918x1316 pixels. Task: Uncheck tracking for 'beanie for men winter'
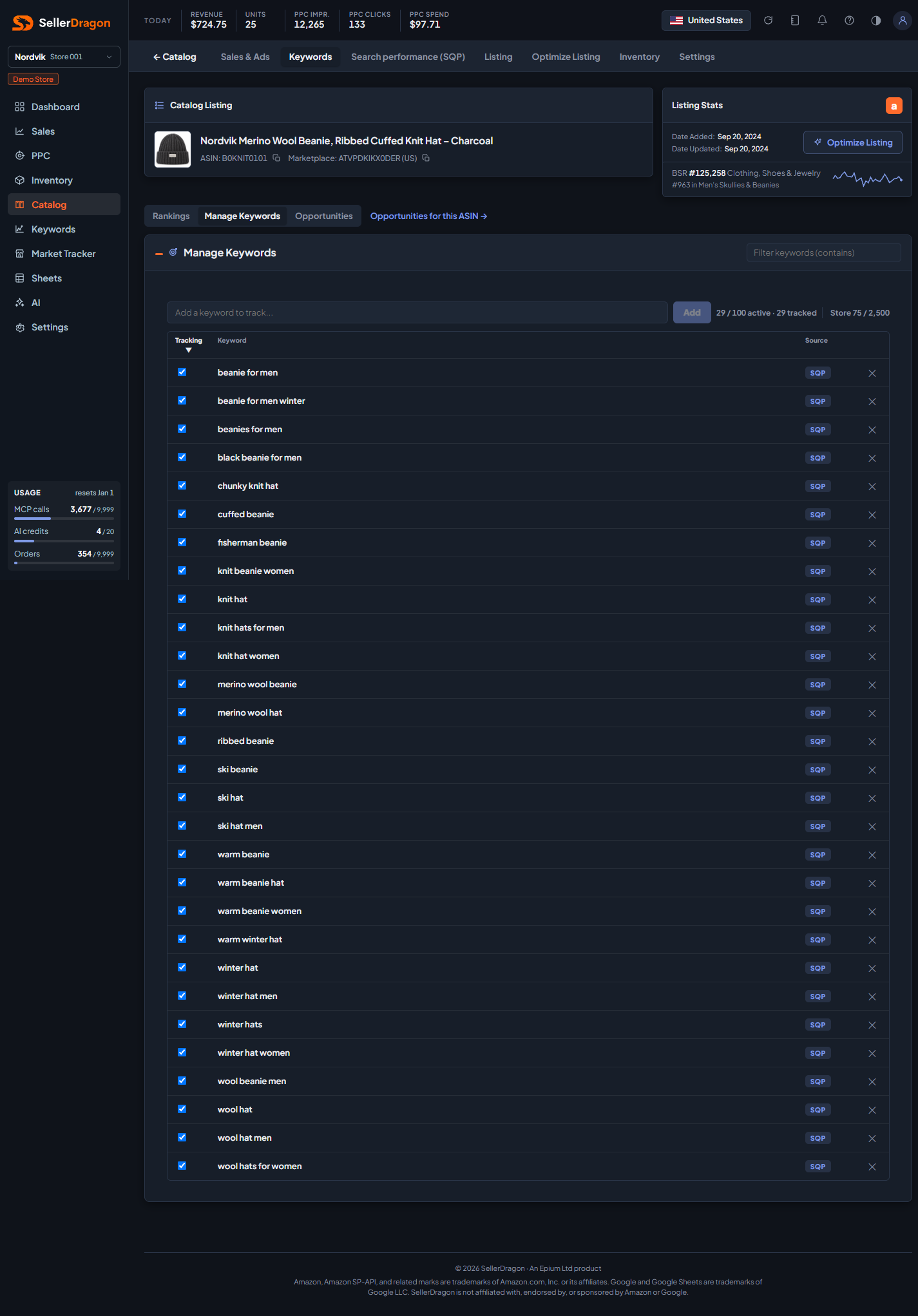tap(182, 401)
